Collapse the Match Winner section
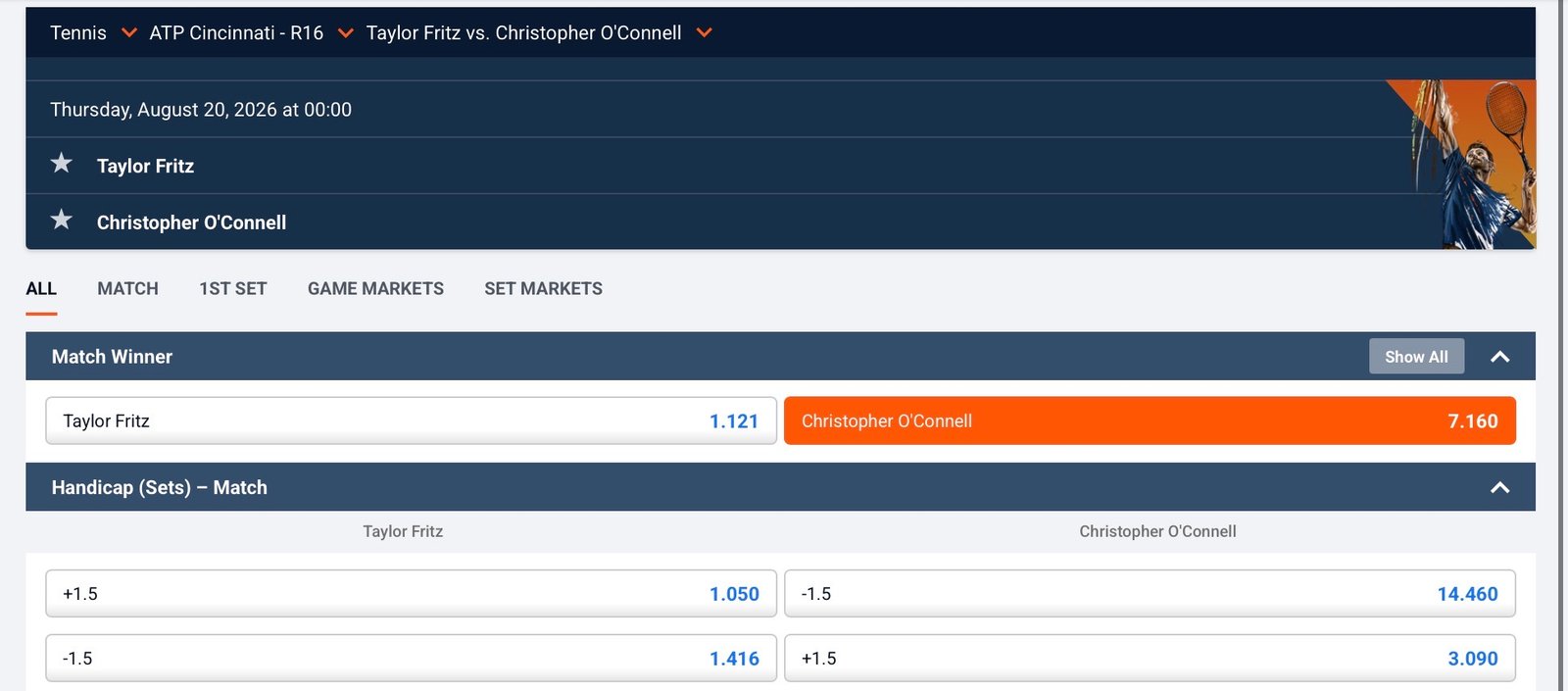The height and width of the screenshot is (691, 1568). click(x=1499, y=357)
